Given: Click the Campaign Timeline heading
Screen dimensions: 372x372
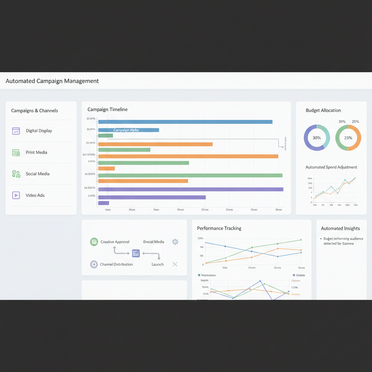Looking at the screenshot, I should [x=107, y=109].
